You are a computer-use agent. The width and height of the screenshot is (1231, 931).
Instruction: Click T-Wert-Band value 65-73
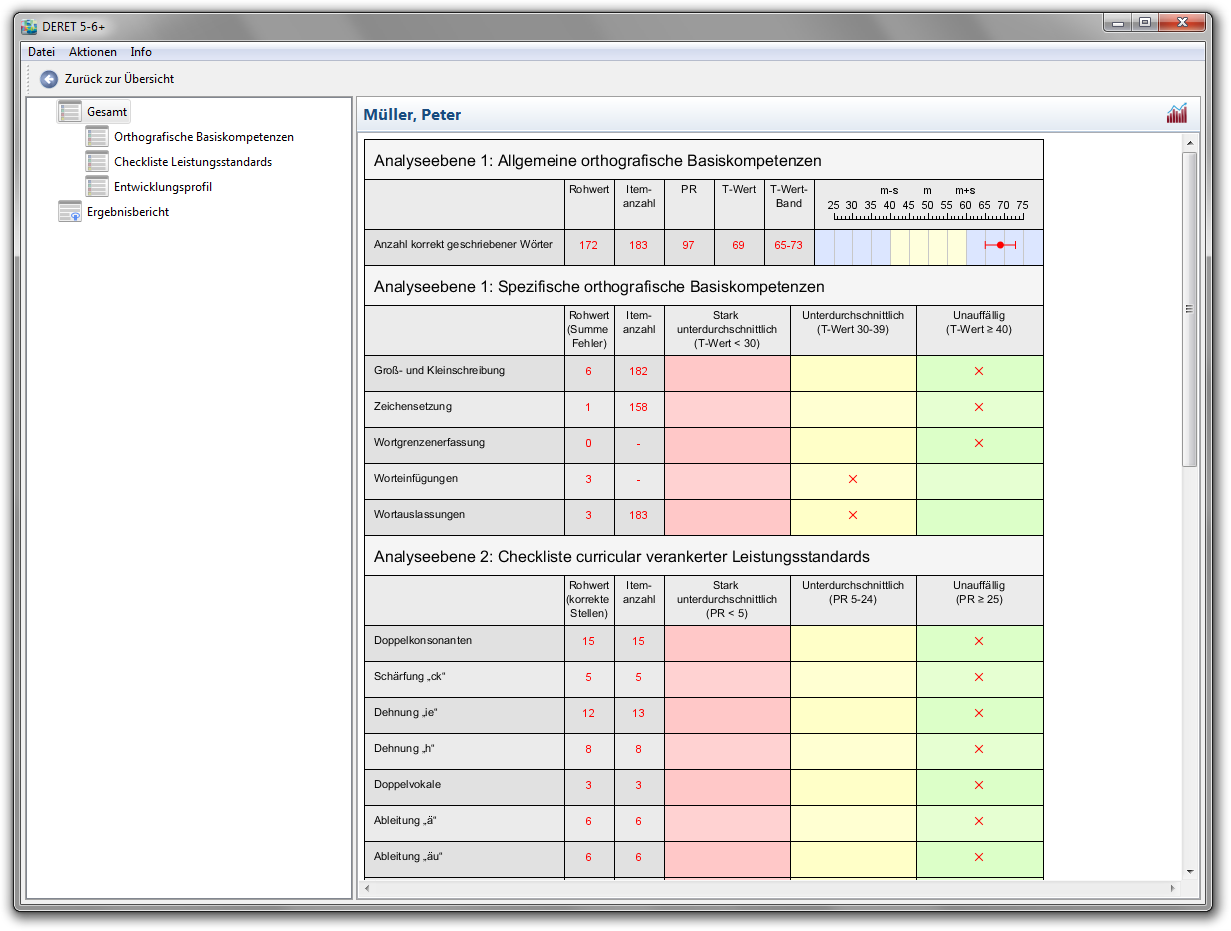coord(788,245)
